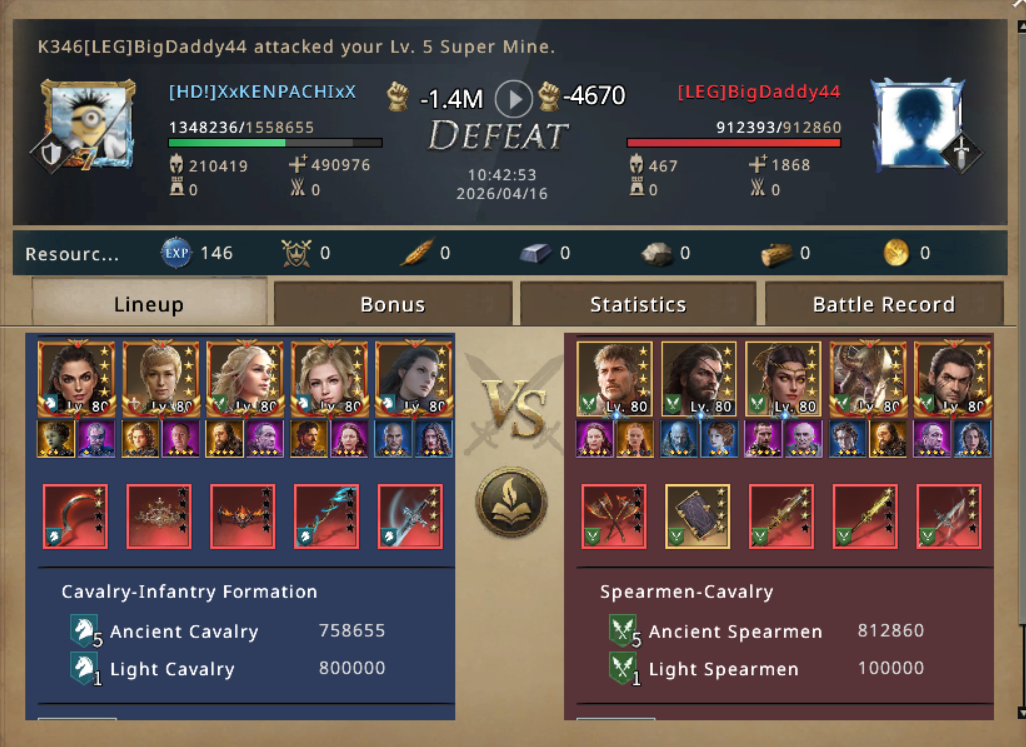Click the wood log resource icon

point(776,253)
